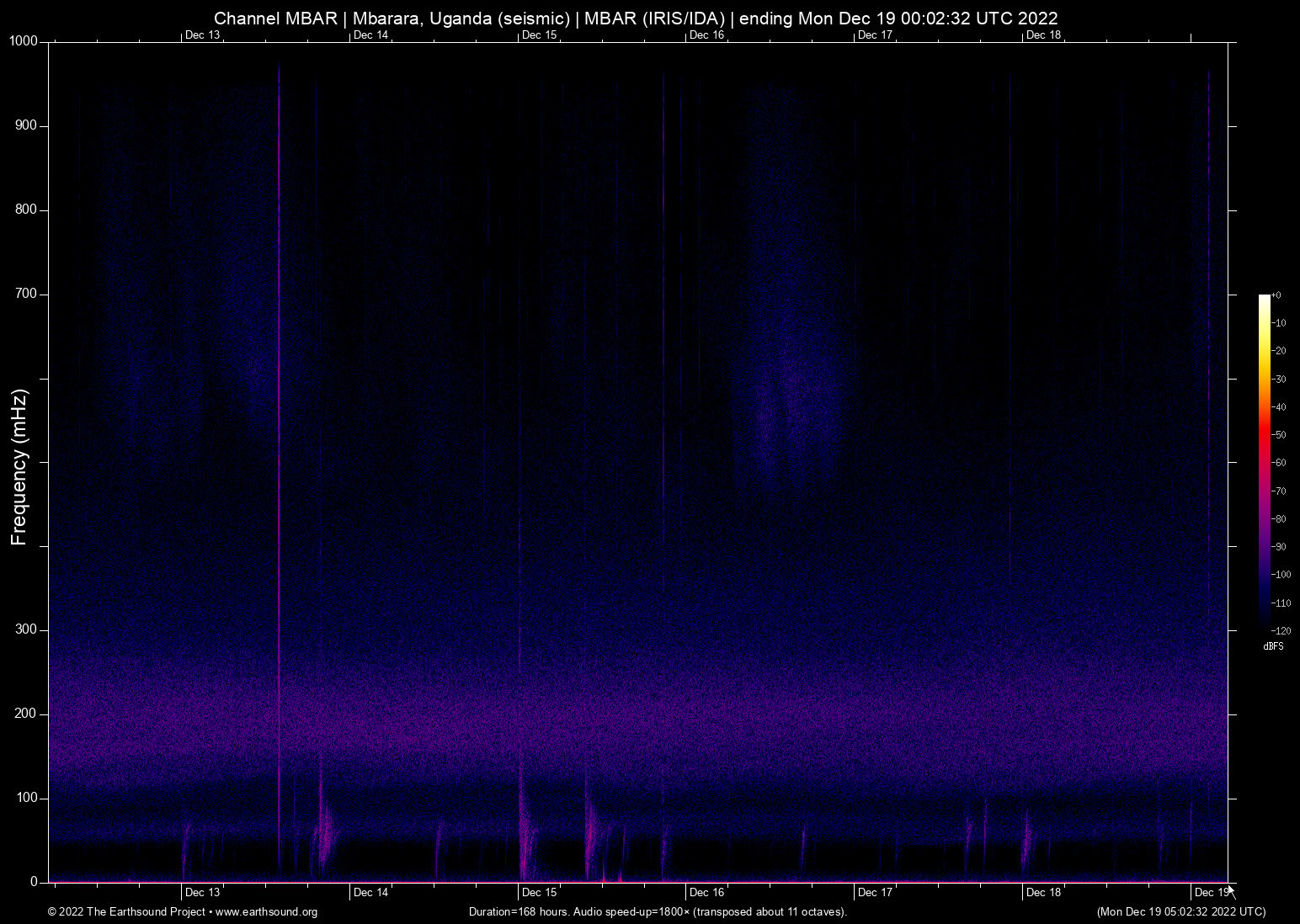Click the Frequency (mHz) axis label

(18, 459)
